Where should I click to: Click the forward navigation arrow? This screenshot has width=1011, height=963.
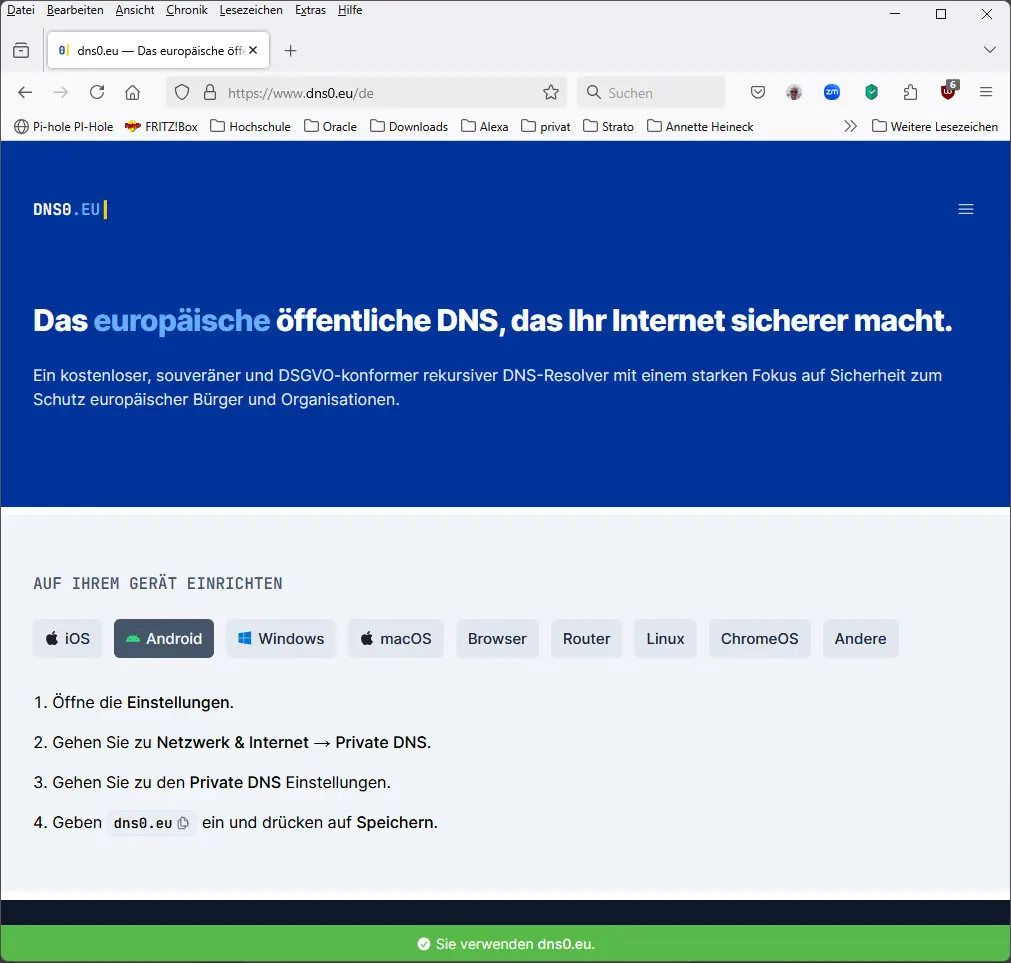61,93
